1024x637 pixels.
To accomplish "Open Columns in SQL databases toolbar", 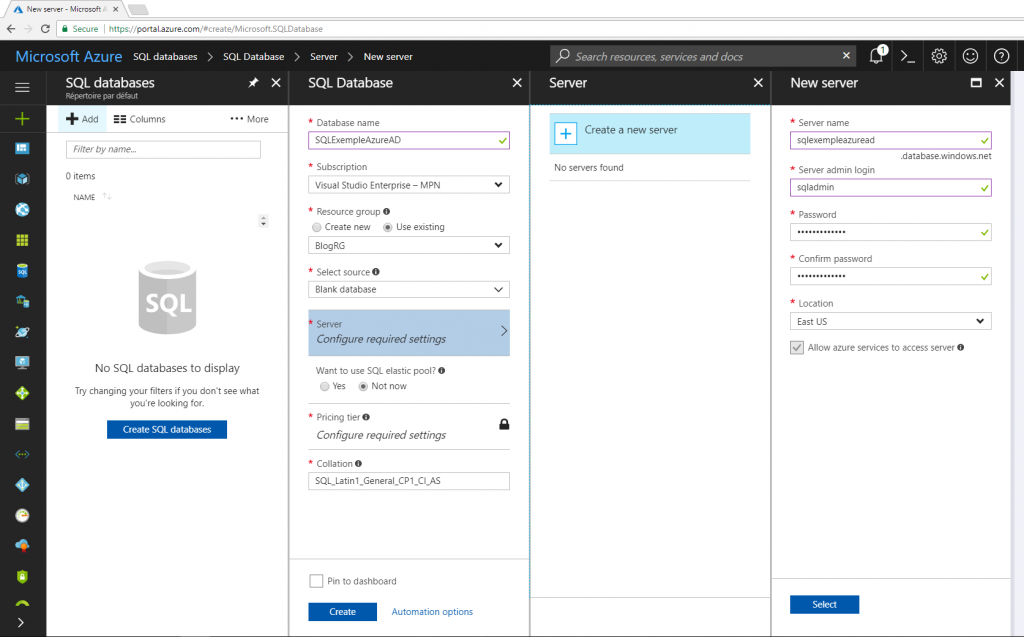I will (140, 119).
